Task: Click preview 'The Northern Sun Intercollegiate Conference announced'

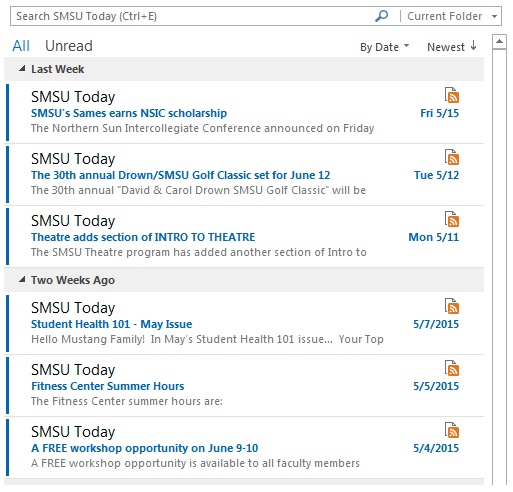Action: [202, 128]
